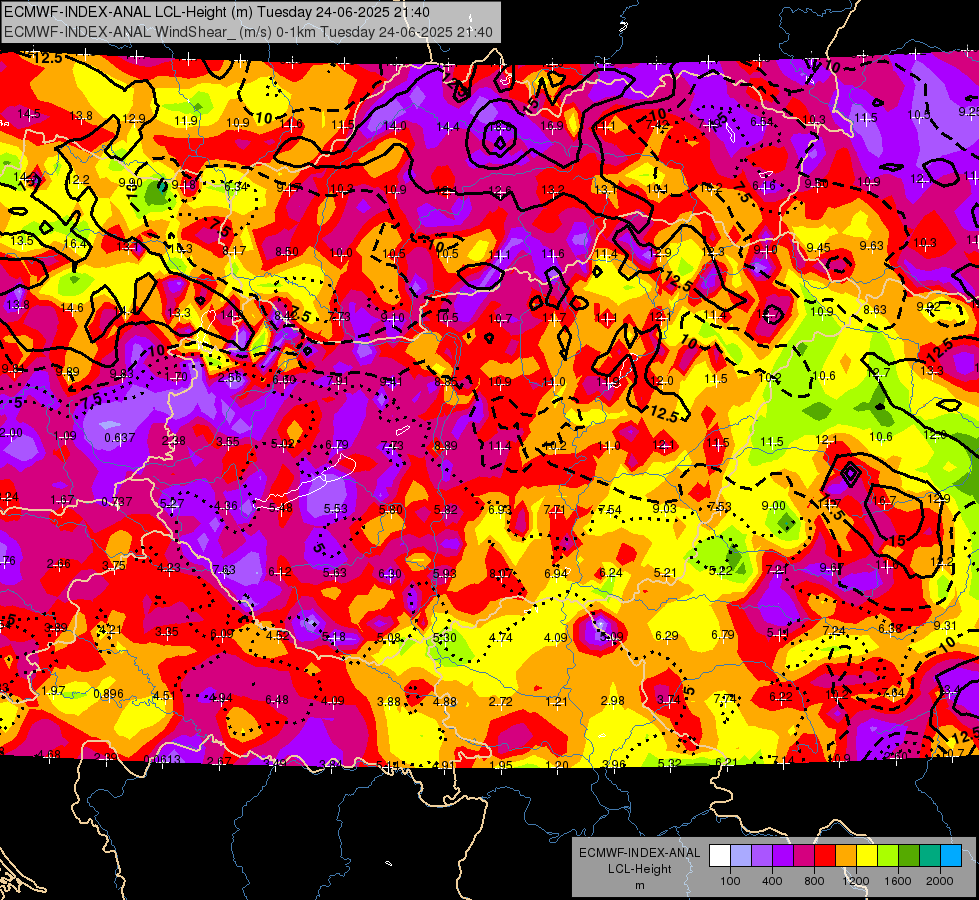Click the map value "4.88"
Screen dimensions: 979x900
click(445, 701)
